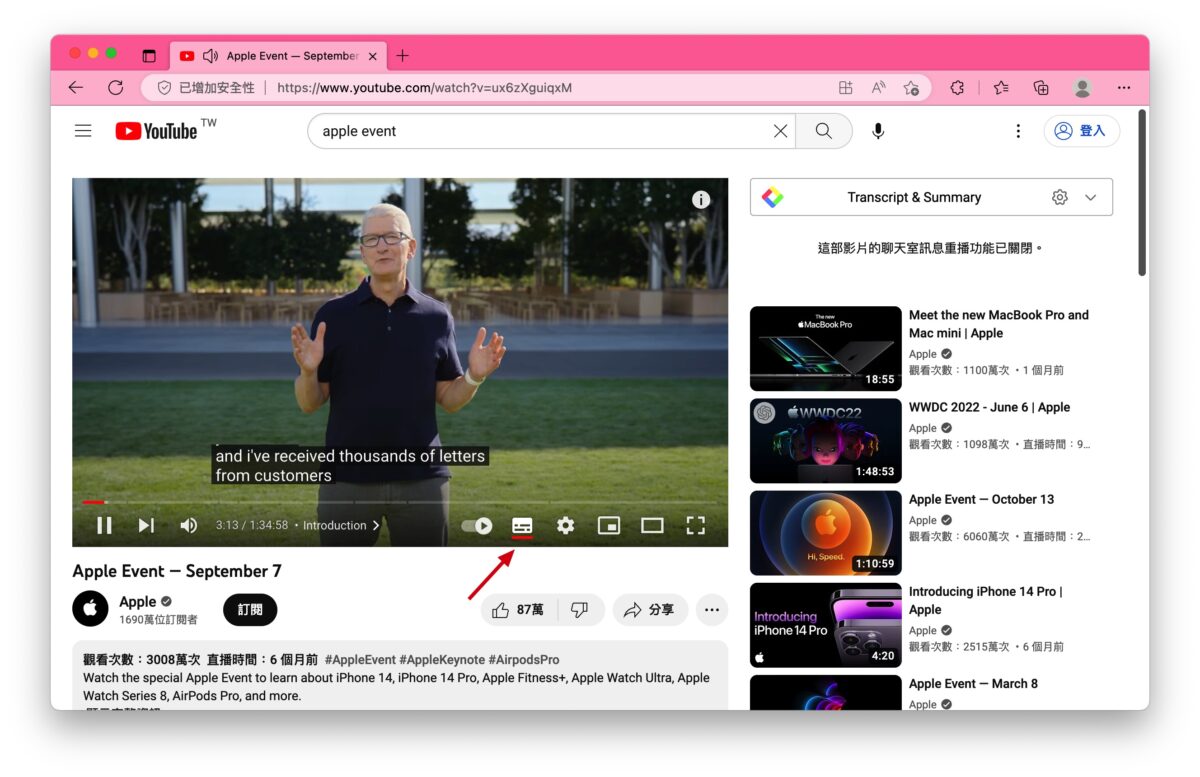
Task: Open the Apple channel name link
Action: (138, 601)
